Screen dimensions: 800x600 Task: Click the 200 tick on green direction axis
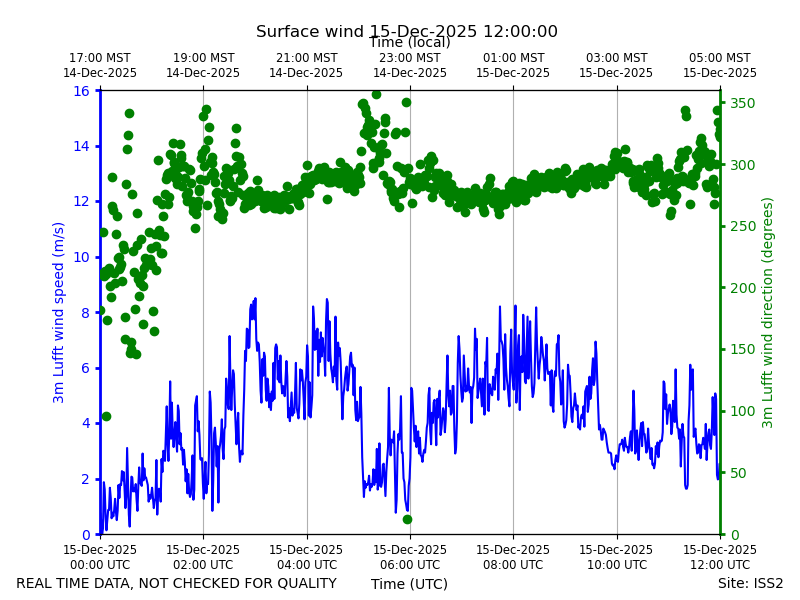coord(742,288)
